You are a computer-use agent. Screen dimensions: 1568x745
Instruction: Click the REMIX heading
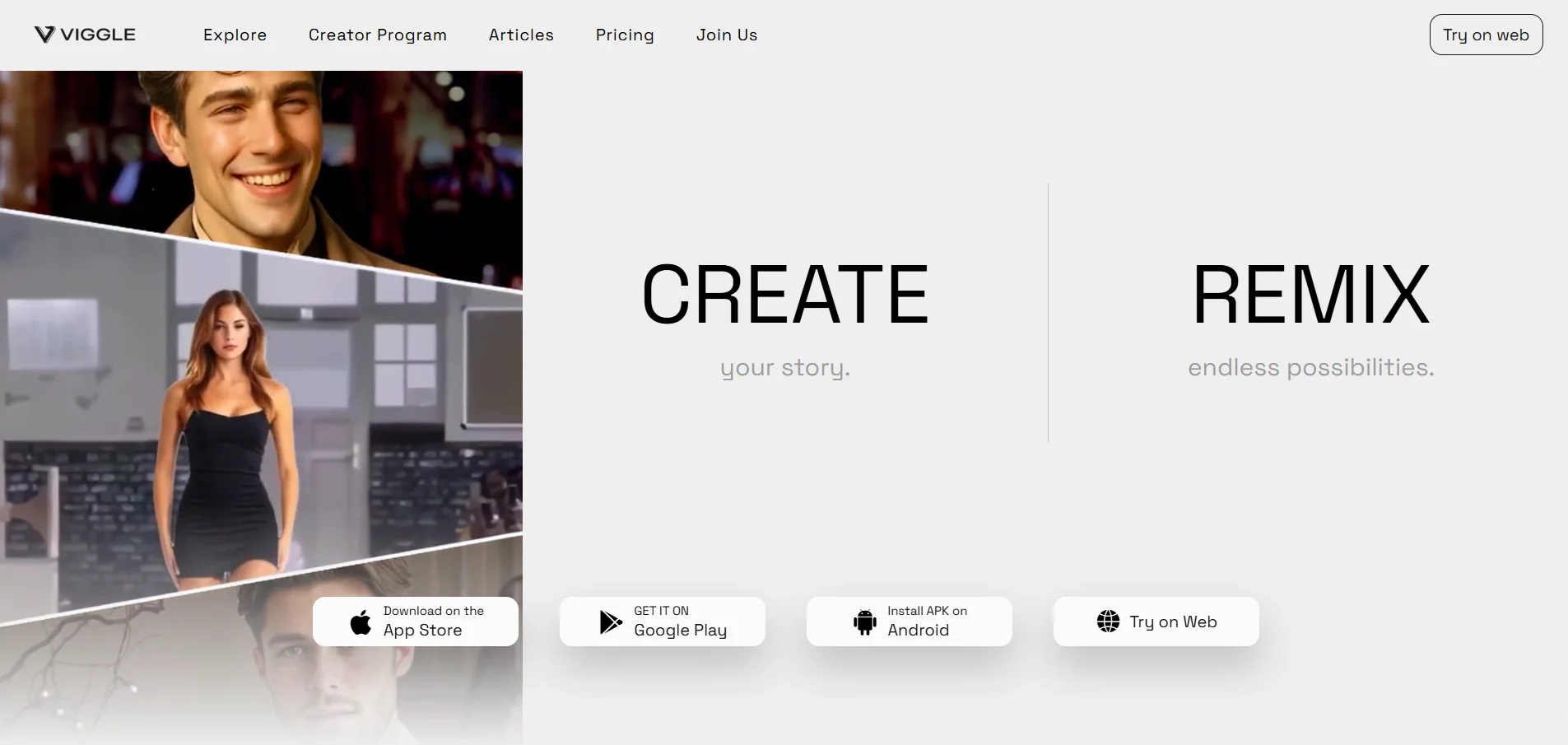pyautogui.click(x=1310, y=295)
